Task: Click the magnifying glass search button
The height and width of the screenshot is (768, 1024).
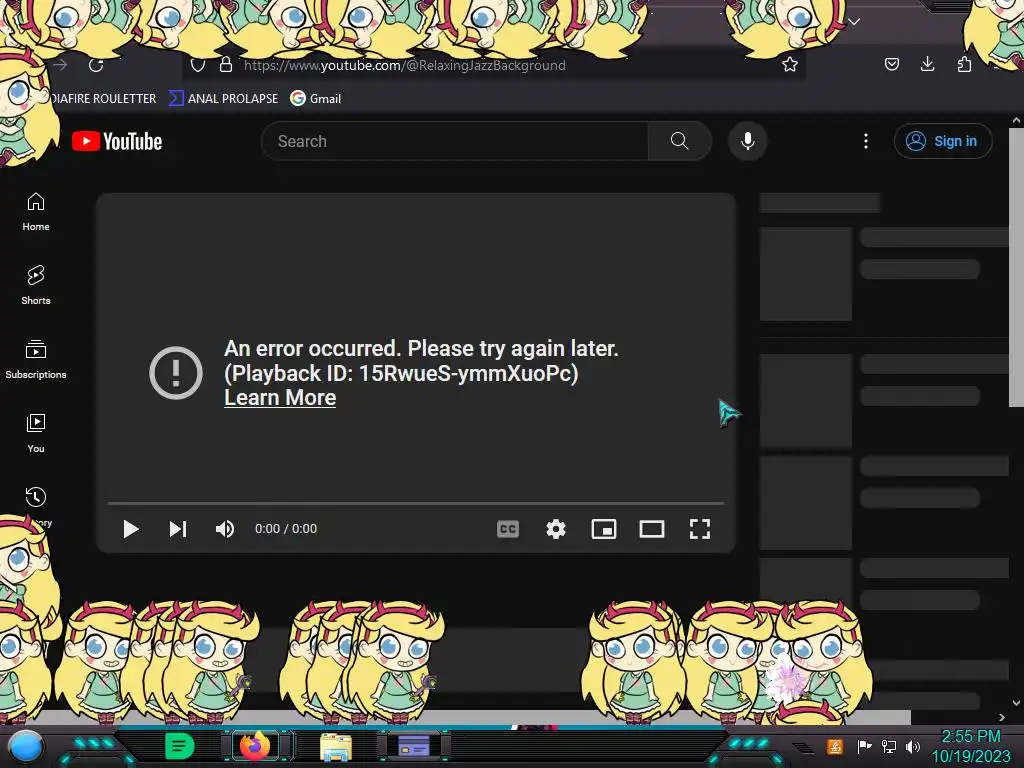Action: (x=679, y=141)
